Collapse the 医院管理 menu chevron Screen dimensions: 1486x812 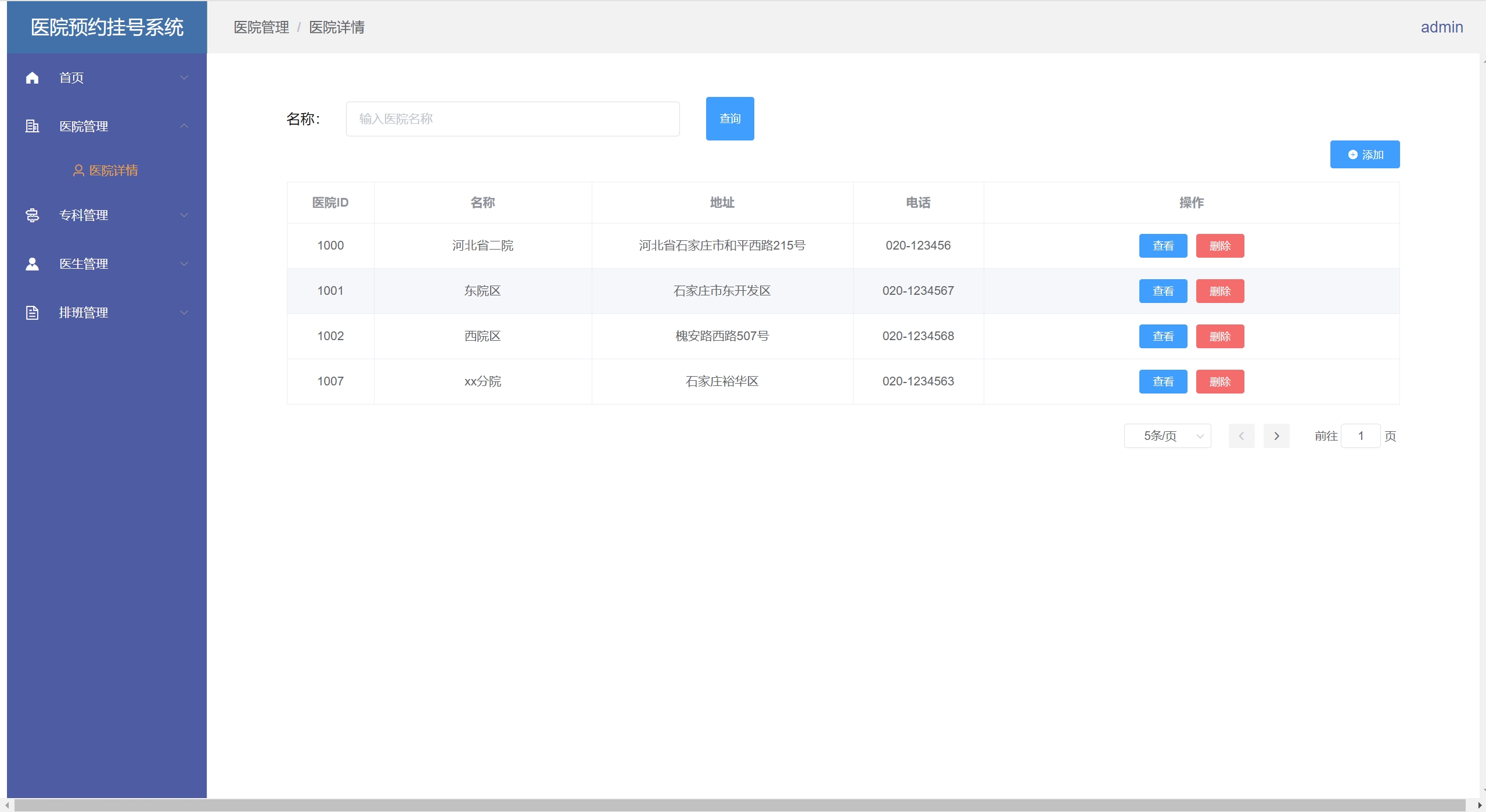184,126
